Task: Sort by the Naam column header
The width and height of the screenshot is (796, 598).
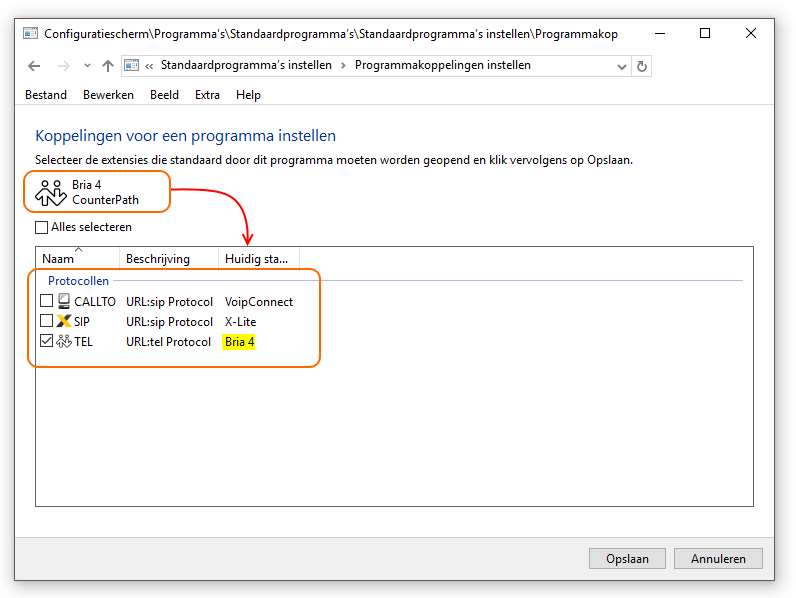Action: (78, 259)
